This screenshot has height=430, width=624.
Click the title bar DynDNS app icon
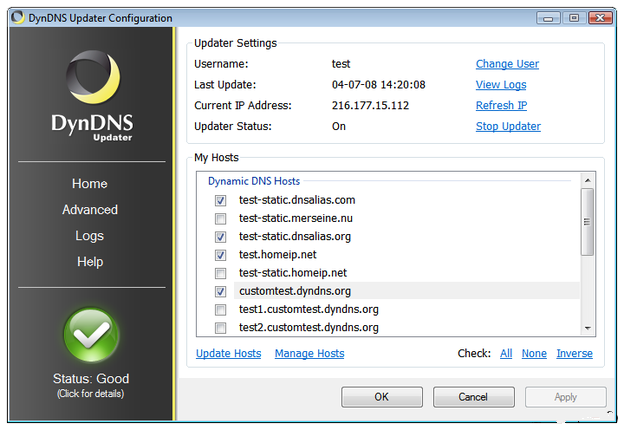point(18,18)
